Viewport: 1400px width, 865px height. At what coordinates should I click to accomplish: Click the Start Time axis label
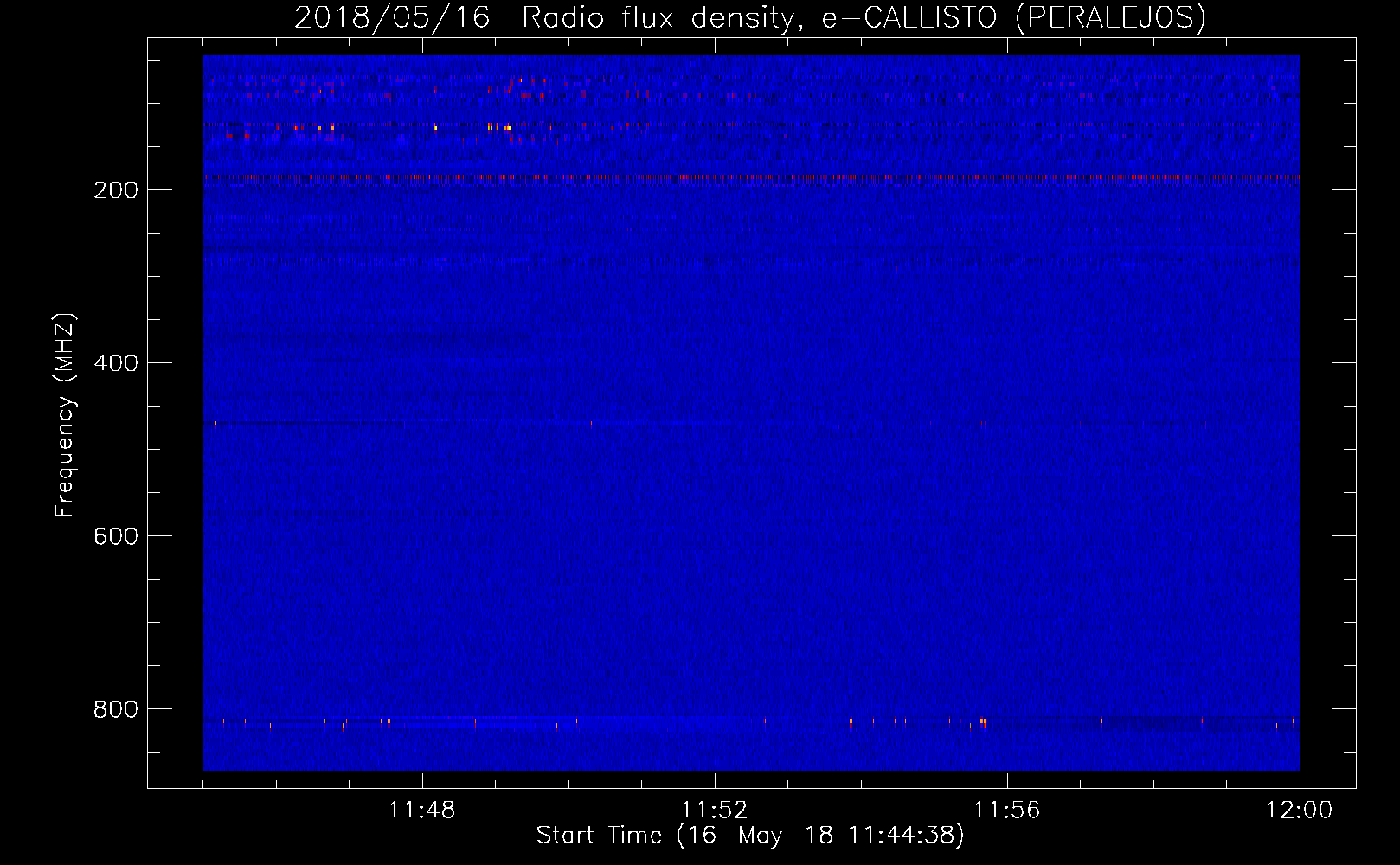pos(750,836)
